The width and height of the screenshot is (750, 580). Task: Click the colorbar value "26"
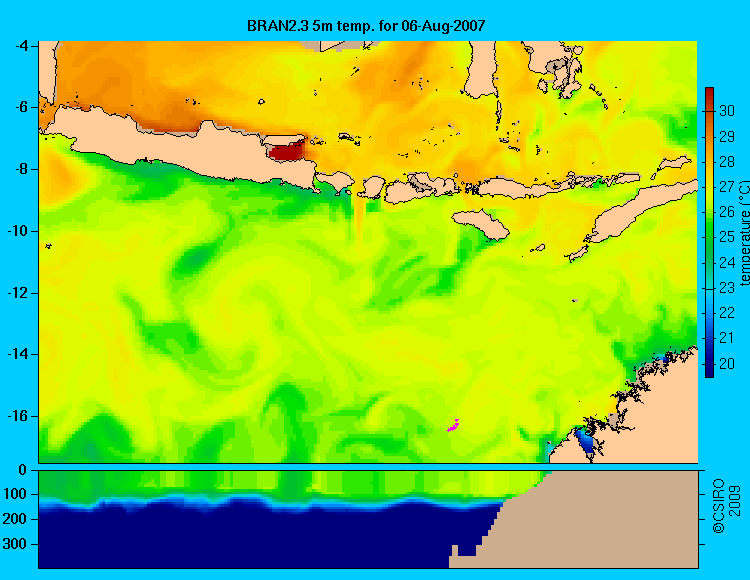[x=727, y=212]
